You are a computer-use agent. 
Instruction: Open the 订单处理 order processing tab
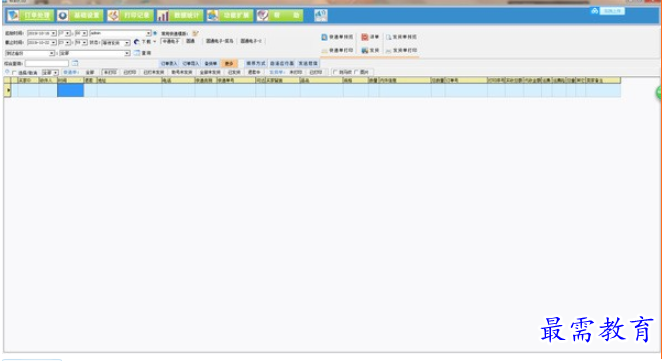30,16
